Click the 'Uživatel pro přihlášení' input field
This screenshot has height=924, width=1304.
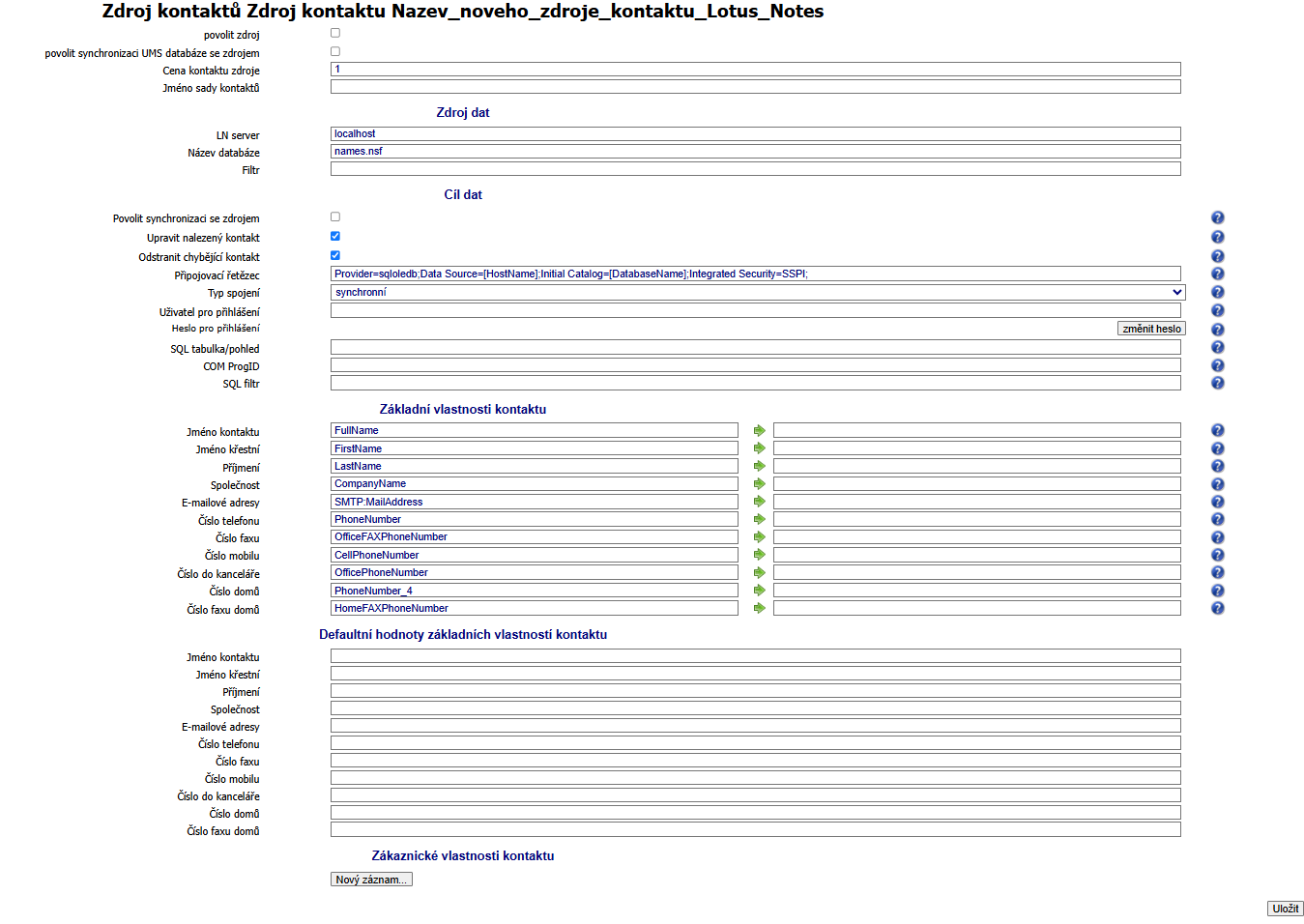click(x=755, y=311)
